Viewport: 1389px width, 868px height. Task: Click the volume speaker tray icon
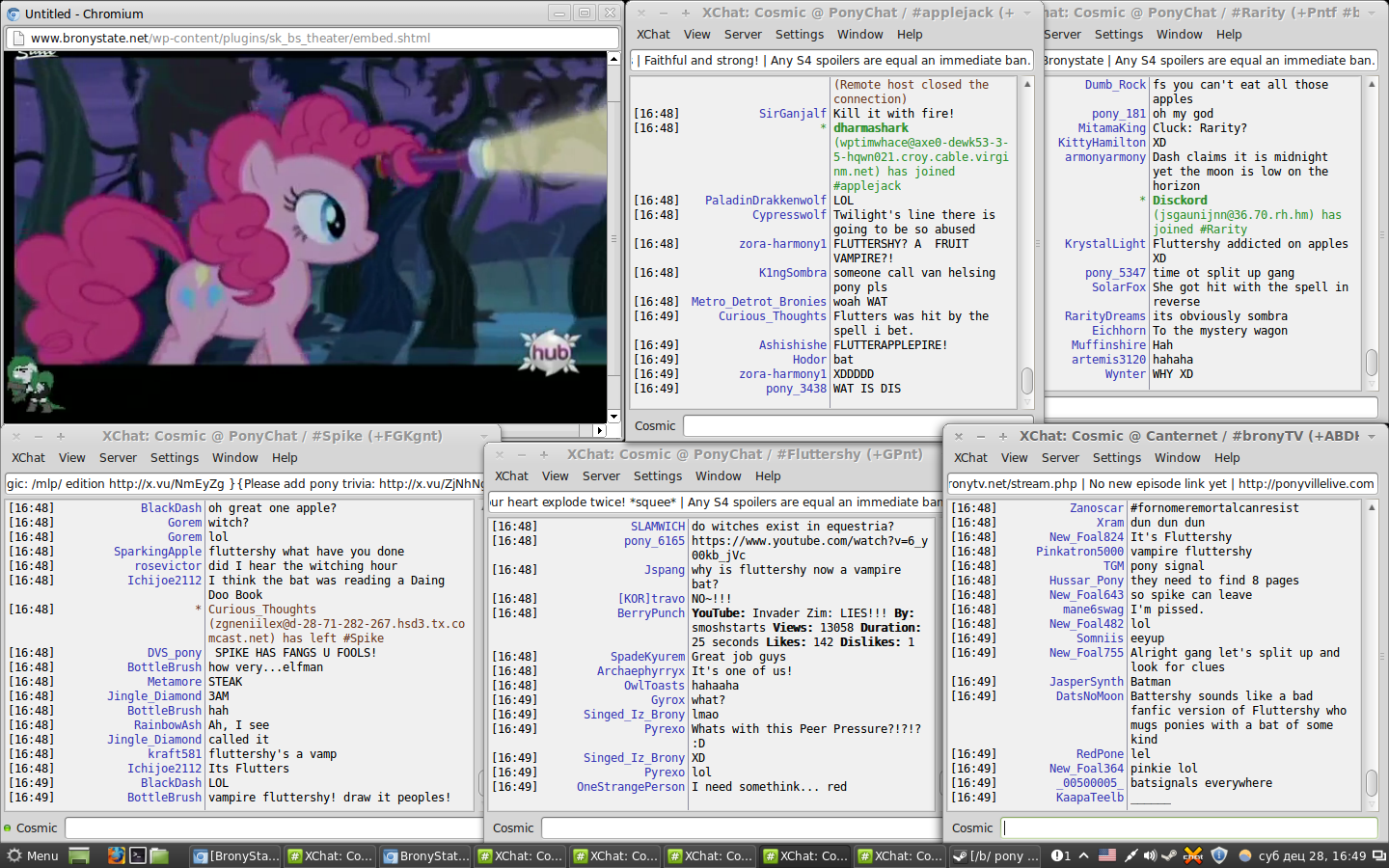point(1150,855)
